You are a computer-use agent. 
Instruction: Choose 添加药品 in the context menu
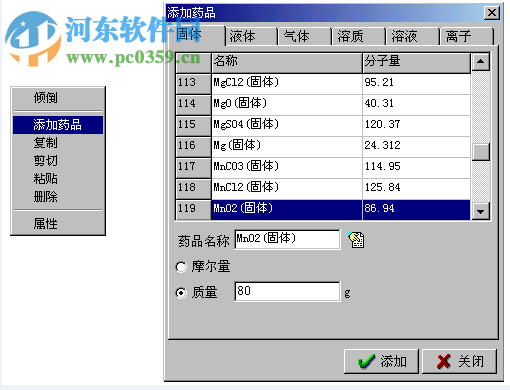click(58, 125)
